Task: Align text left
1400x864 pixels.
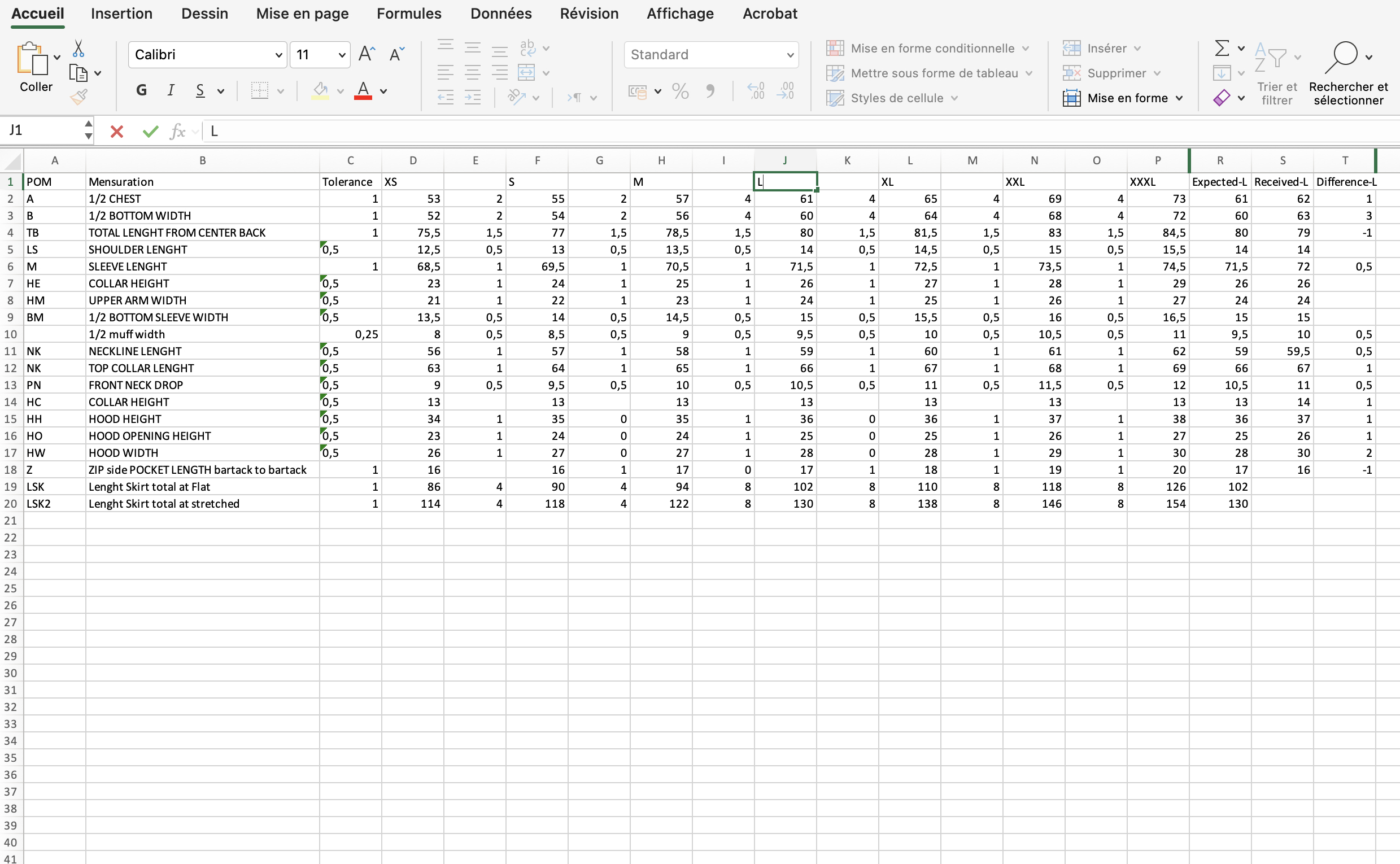Action: point(445,73)
